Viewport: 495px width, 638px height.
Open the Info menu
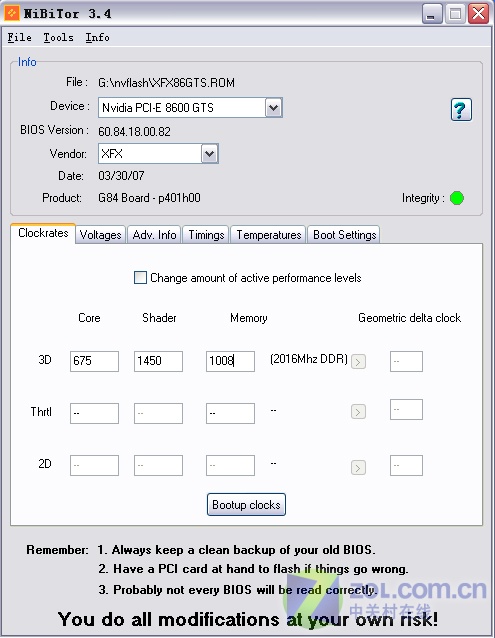pos(97,37)
